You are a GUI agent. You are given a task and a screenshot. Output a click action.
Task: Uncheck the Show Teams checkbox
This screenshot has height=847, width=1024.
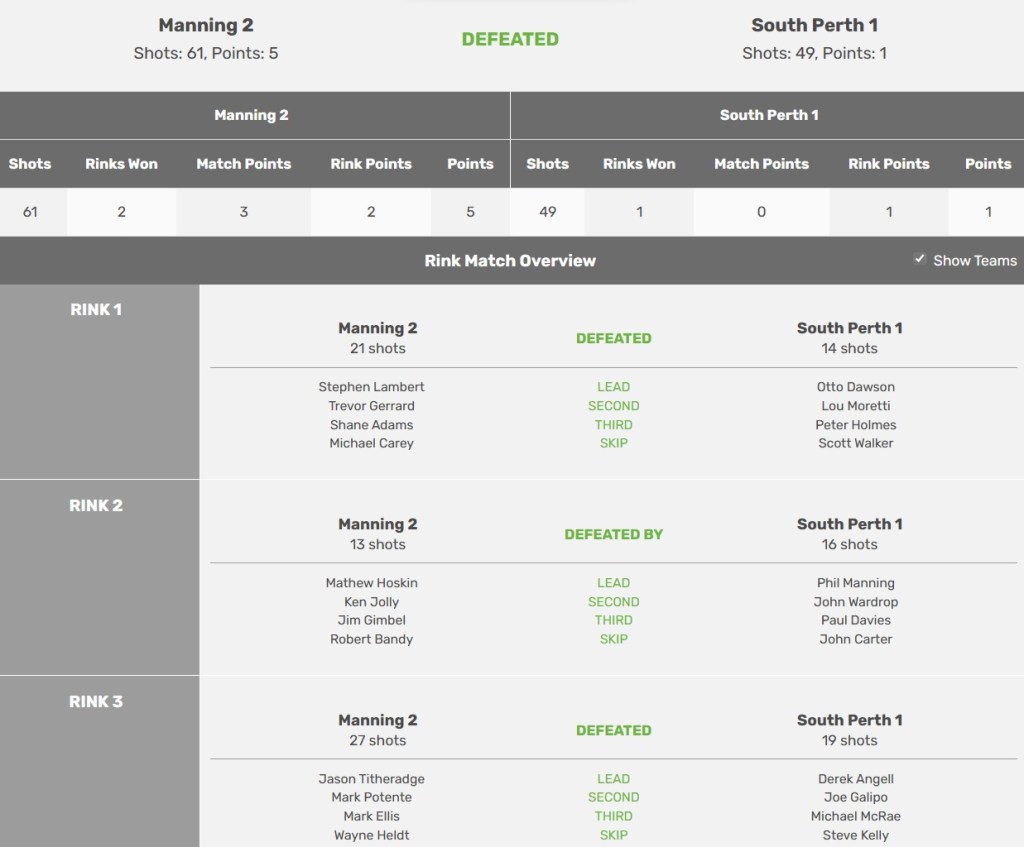pos(920,260)
